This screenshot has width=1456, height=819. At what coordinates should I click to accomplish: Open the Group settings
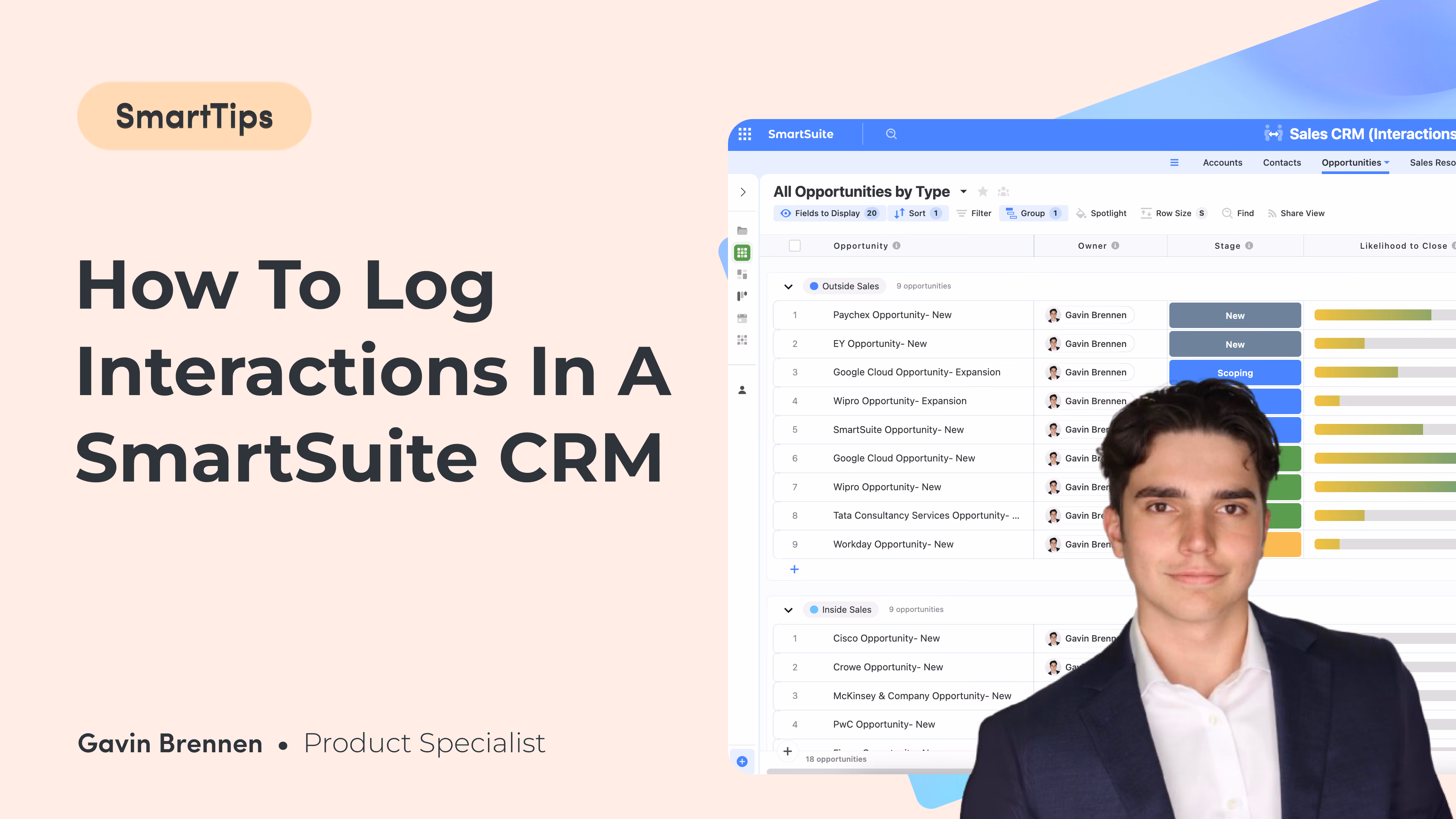(1033, 213)
